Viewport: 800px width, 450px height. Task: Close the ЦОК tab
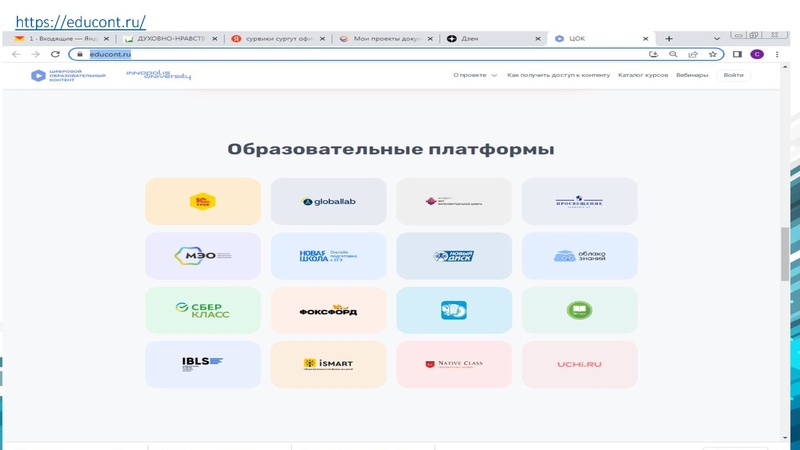pos(645,39)
